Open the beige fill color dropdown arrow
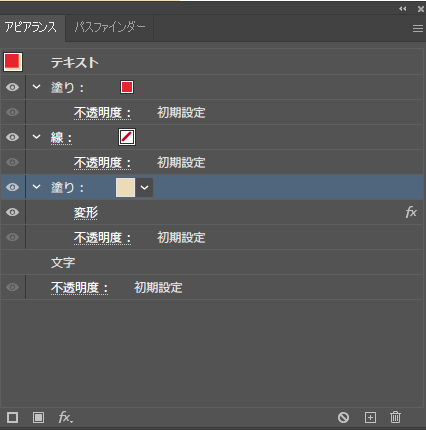This screenshot has width=426, height=430. coord(144,187)
